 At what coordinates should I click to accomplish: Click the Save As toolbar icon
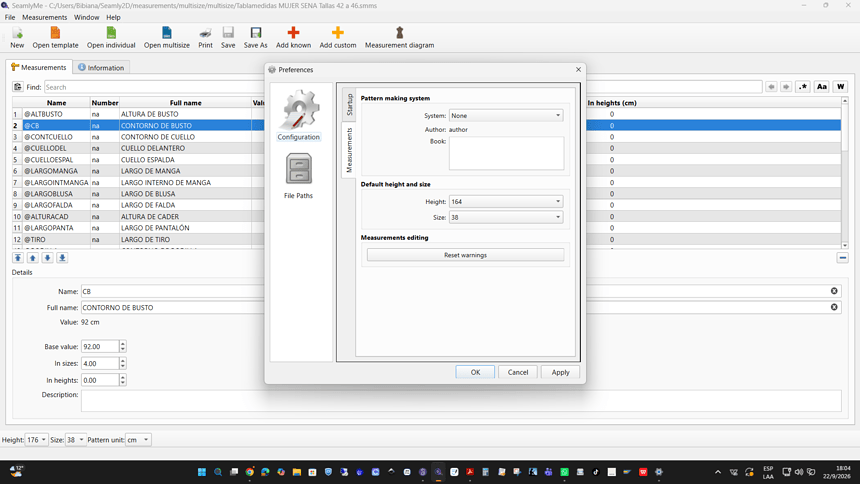[256, 37]
